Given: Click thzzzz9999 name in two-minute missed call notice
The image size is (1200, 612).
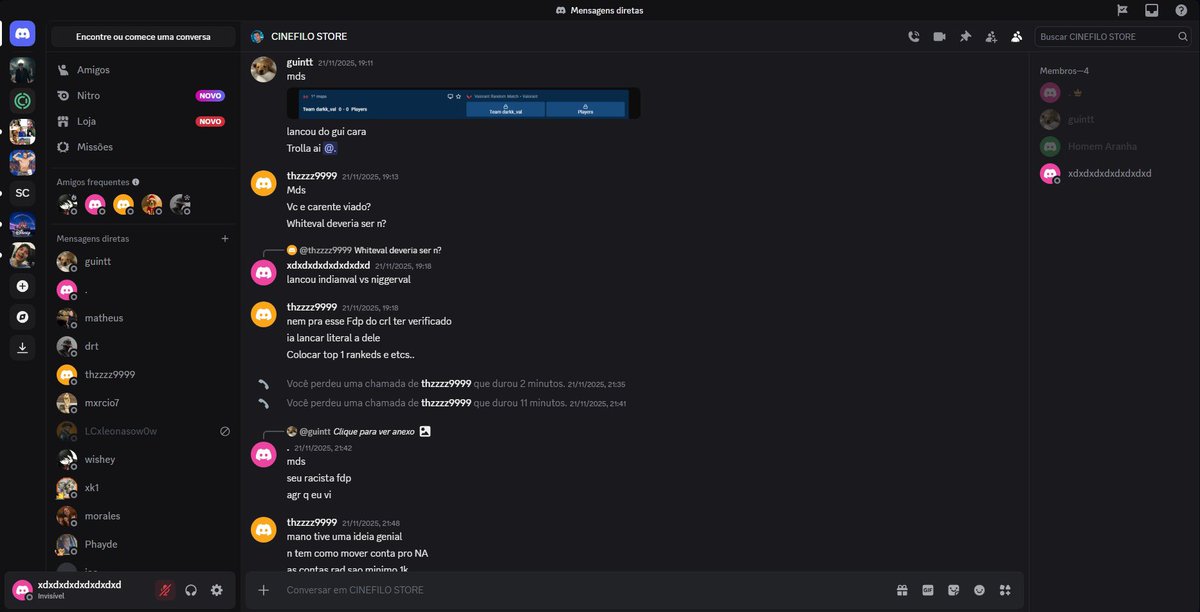Looking at the screenshot, I should [445, 383].
